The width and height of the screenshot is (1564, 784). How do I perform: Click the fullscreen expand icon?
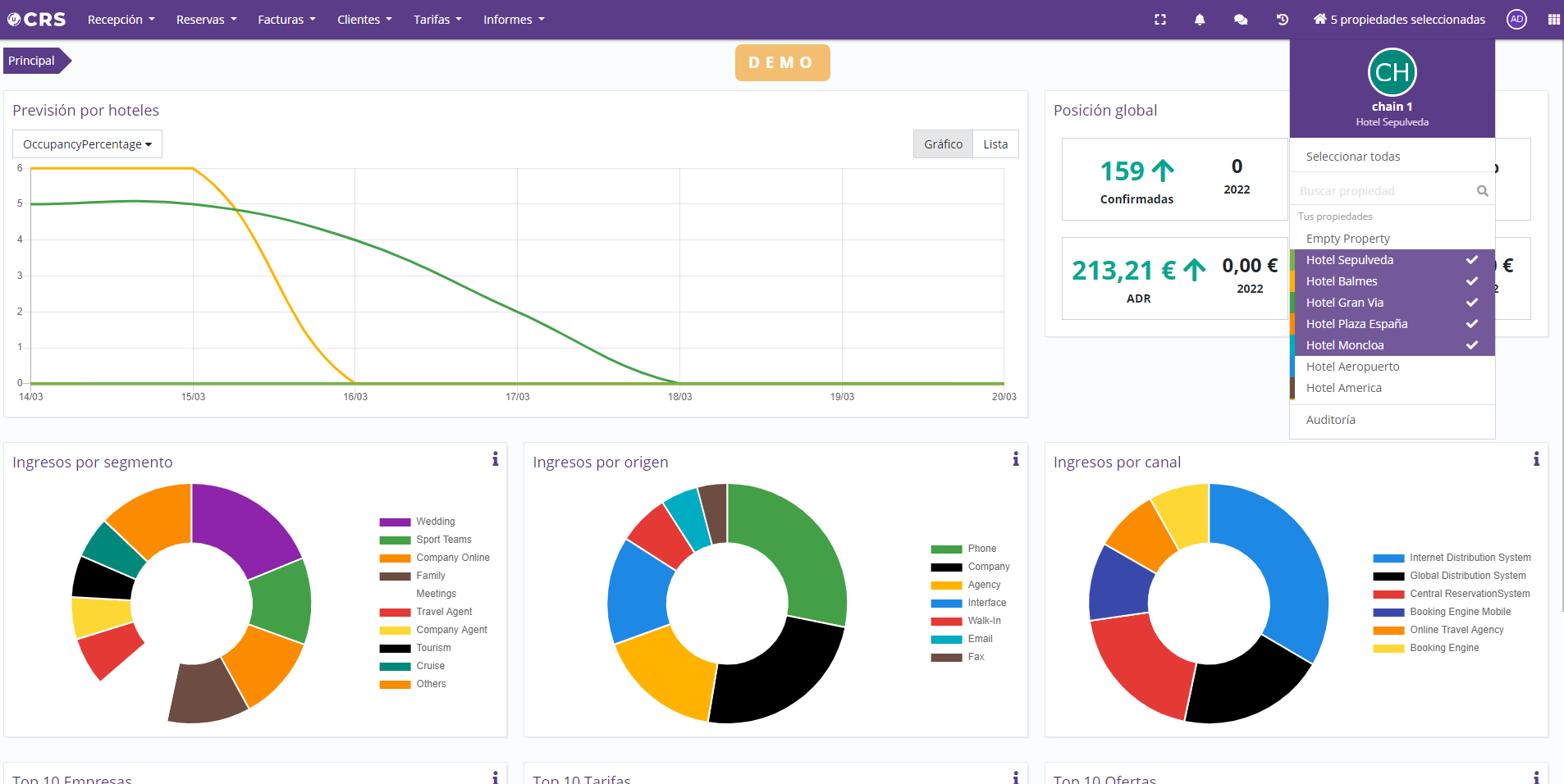pos(1160,20)
